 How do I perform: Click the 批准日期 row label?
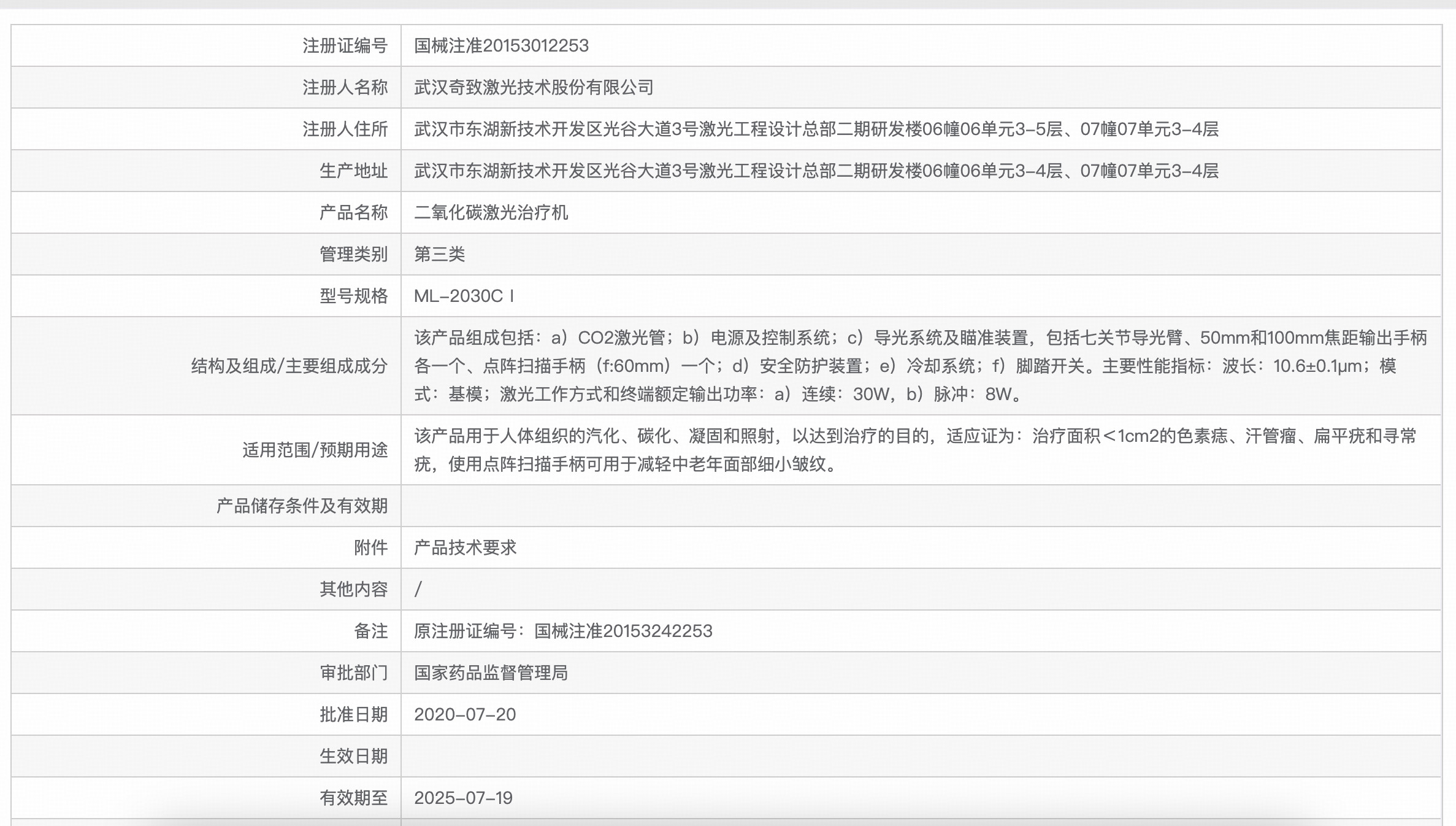354,714
